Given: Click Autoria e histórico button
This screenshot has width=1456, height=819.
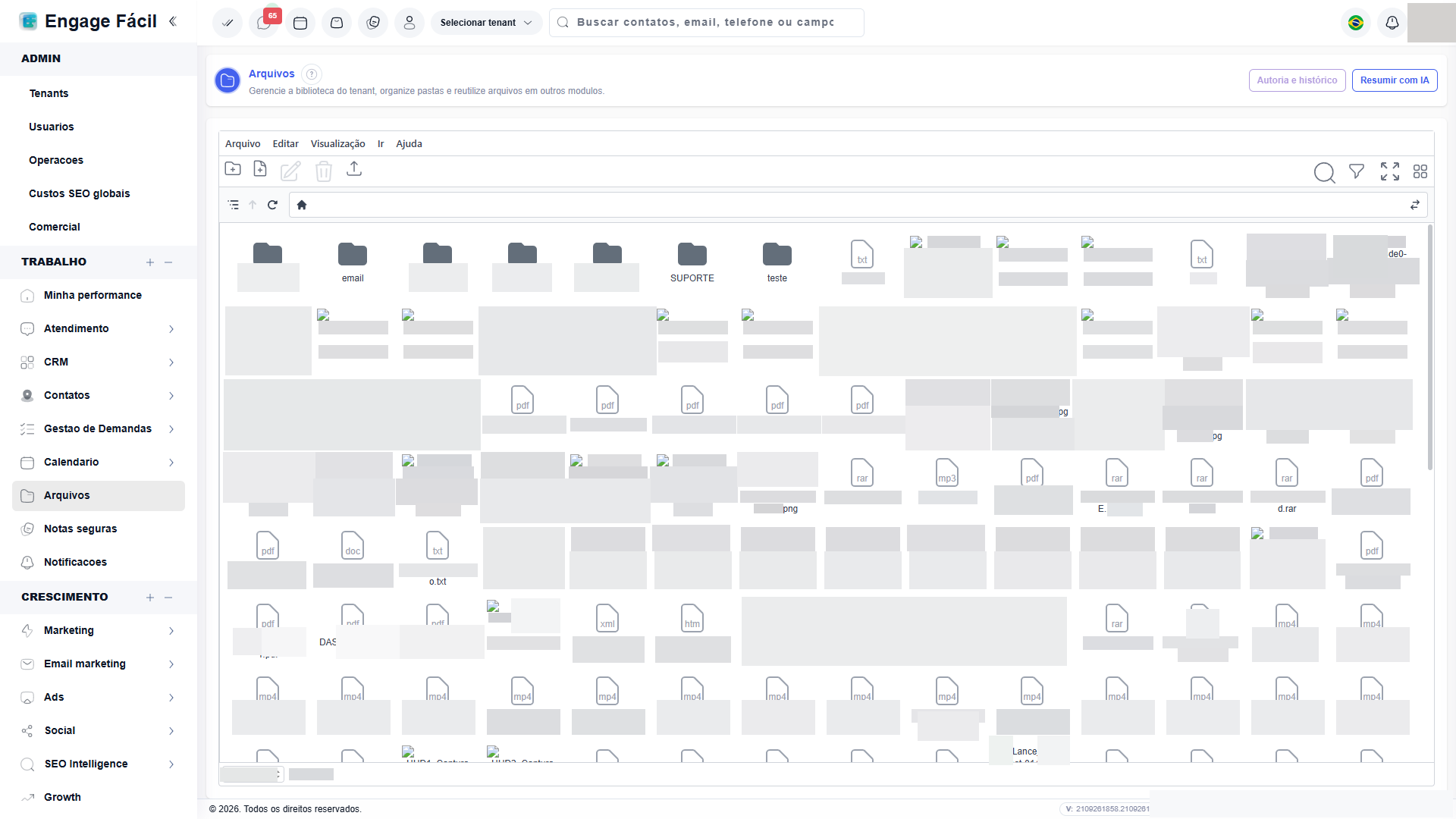Looking at the screenshot, I should (1298, 80).
